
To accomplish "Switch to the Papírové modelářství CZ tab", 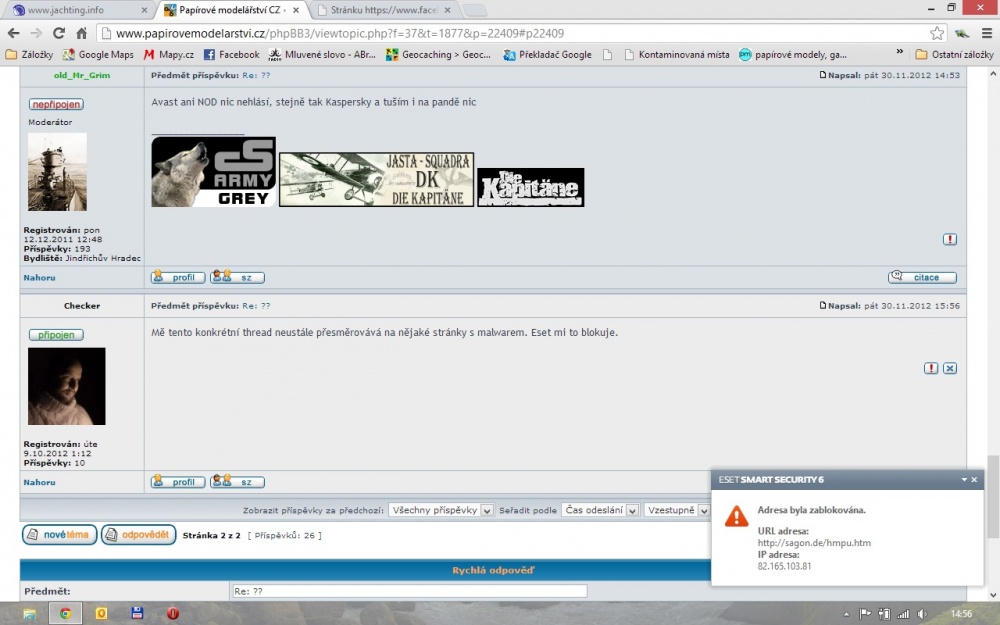I will [x=232, y=10].
